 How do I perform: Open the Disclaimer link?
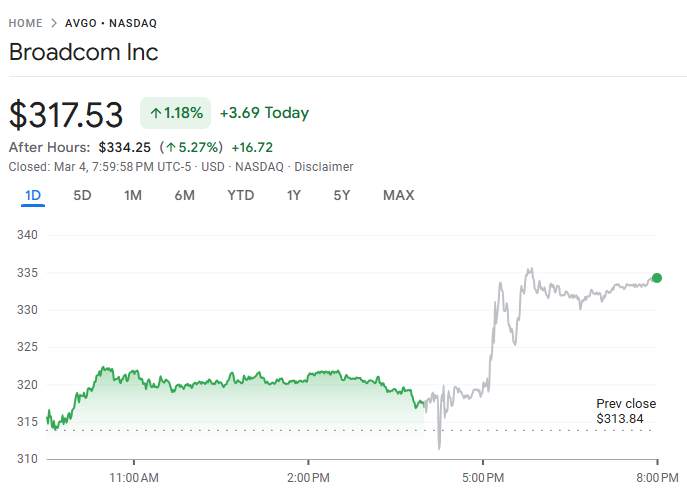coord(323,167)
